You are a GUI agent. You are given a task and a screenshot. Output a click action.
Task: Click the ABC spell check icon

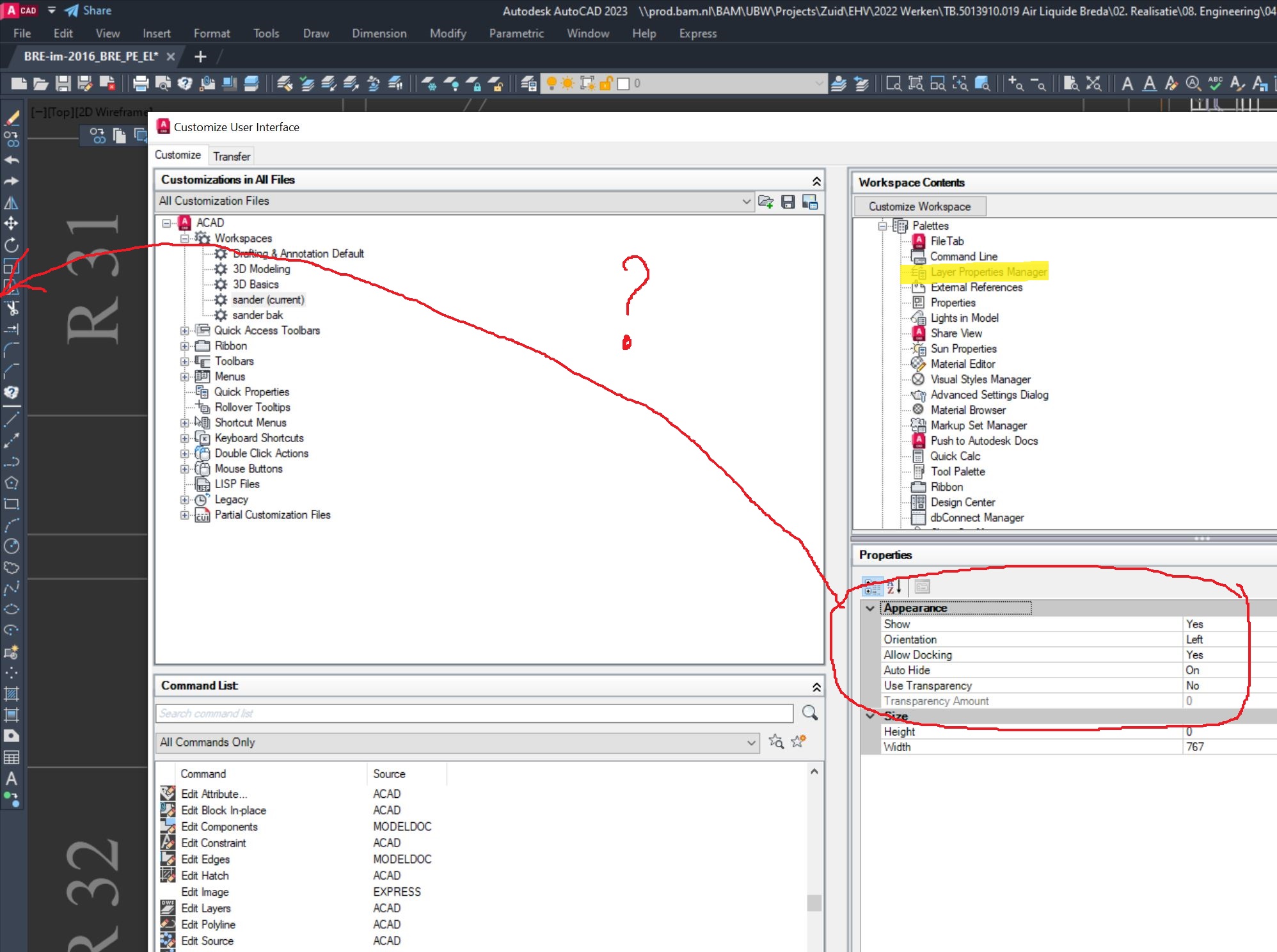pos(1215,83)
